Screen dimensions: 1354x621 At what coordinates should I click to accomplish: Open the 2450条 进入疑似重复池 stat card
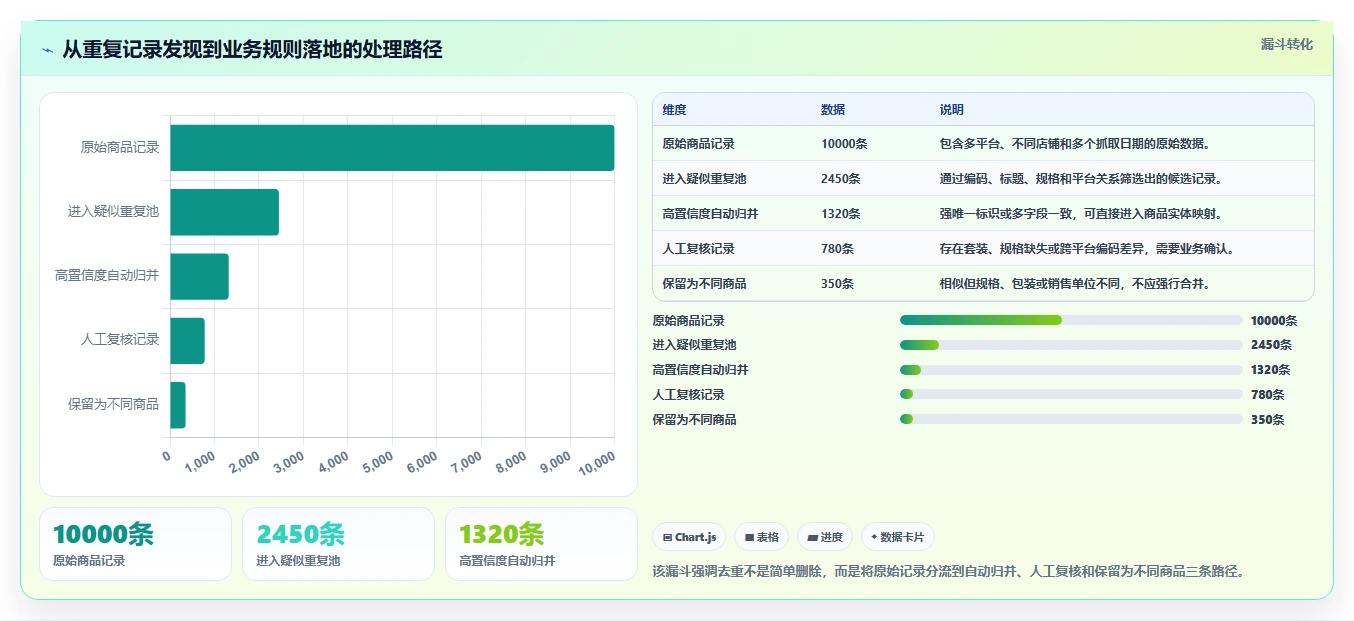(x=338, y=544)
